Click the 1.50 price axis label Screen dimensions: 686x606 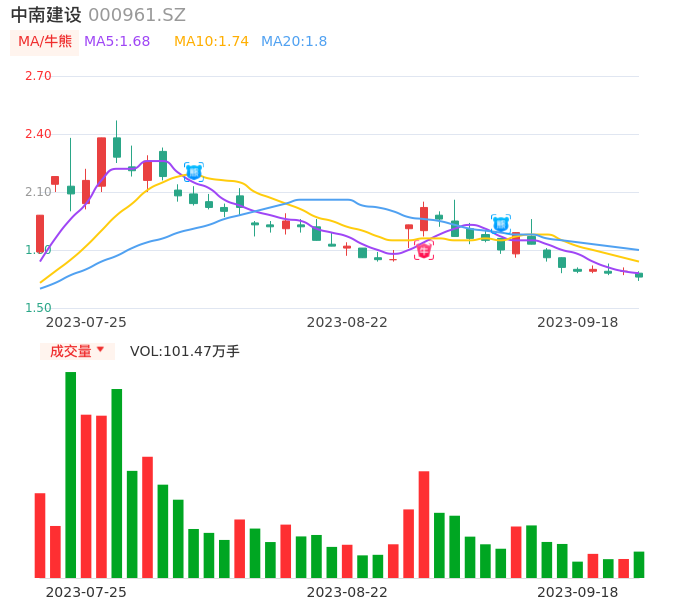click(38, 308)
